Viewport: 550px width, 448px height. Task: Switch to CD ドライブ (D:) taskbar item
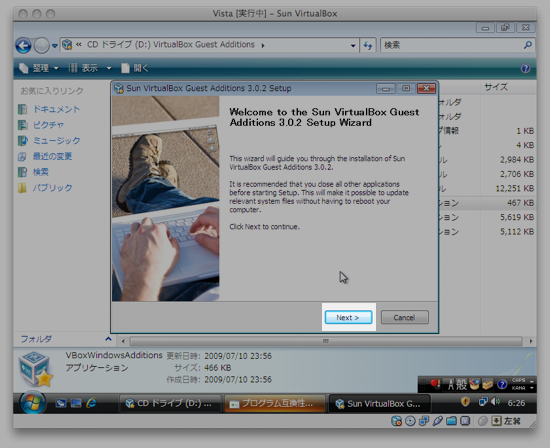pos(170,403)
